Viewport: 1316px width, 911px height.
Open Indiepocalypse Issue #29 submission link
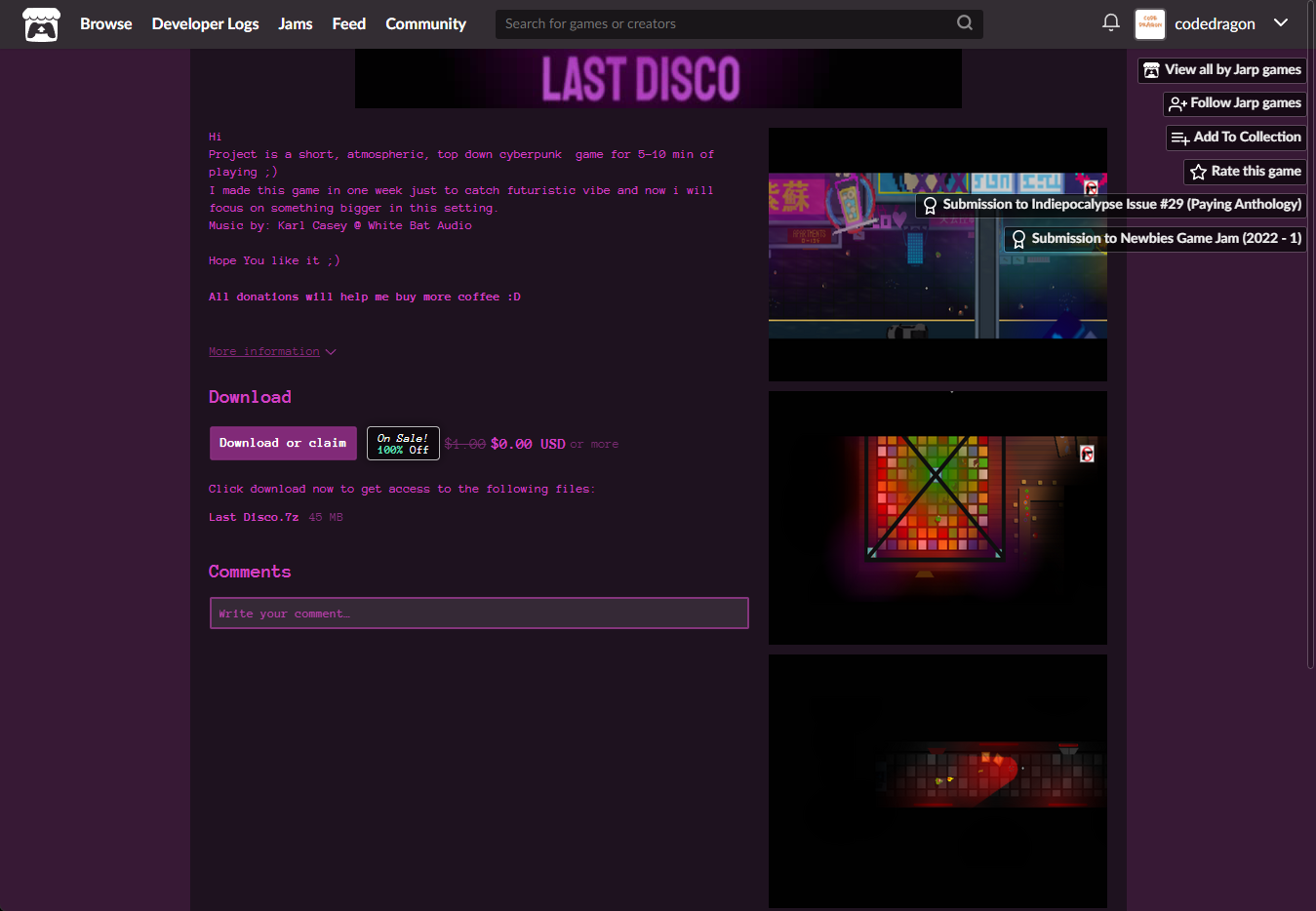coord(1111,205)
